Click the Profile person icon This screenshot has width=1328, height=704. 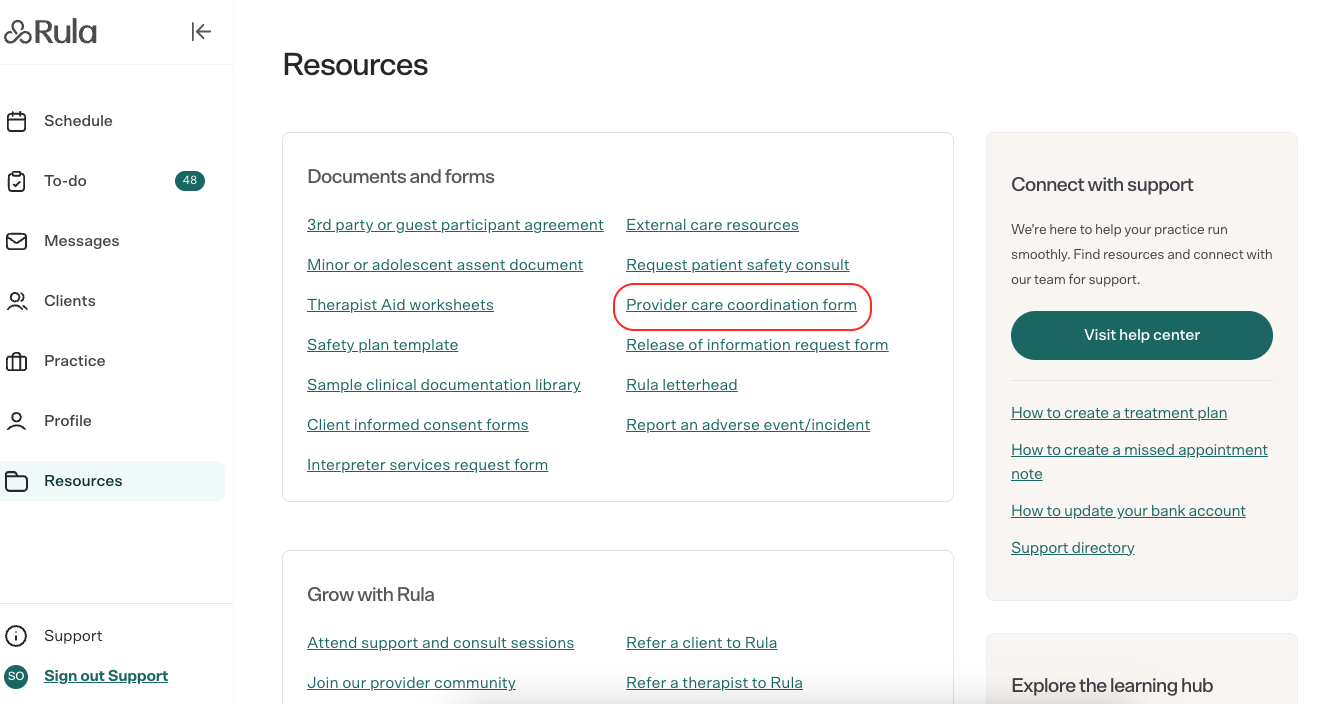[17, 421]
